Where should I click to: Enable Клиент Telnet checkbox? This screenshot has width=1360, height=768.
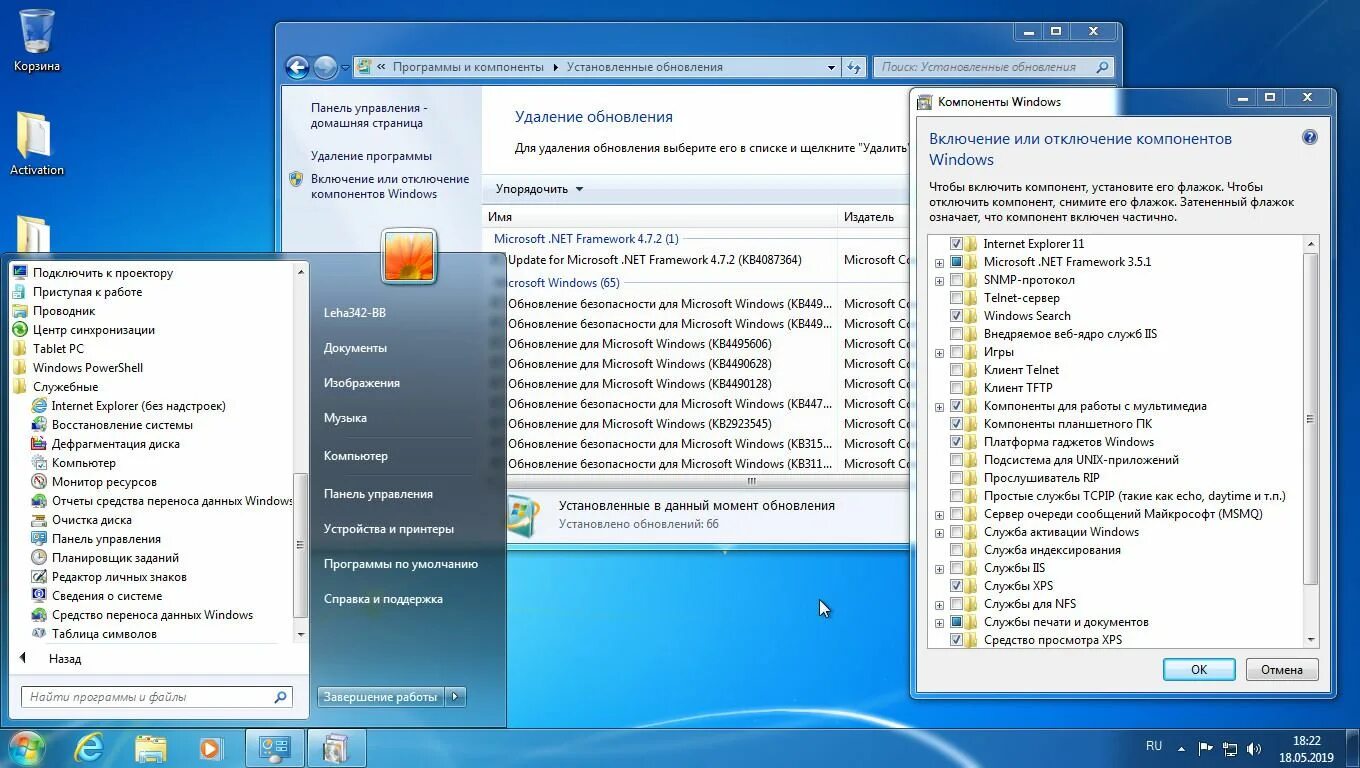click(x=956, y=370)
